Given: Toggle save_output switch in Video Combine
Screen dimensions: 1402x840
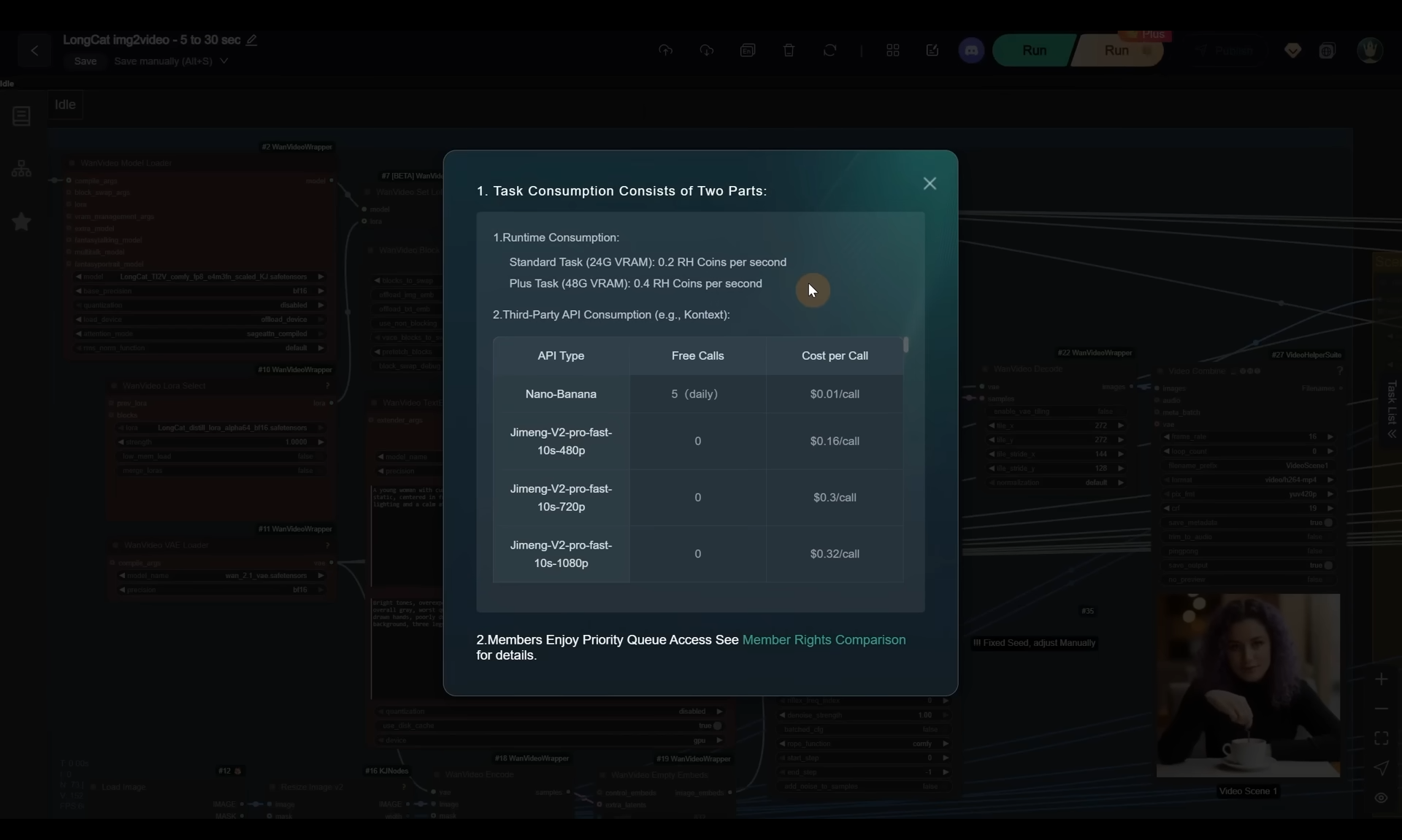Looking at the screenshot, I should 1328,566.
